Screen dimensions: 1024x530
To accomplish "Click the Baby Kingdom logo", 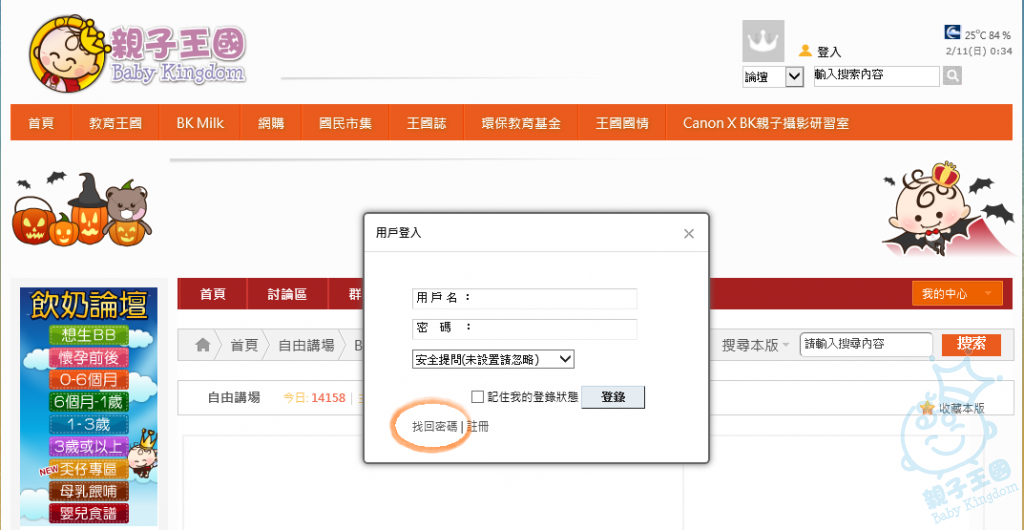I will (137, 52).
